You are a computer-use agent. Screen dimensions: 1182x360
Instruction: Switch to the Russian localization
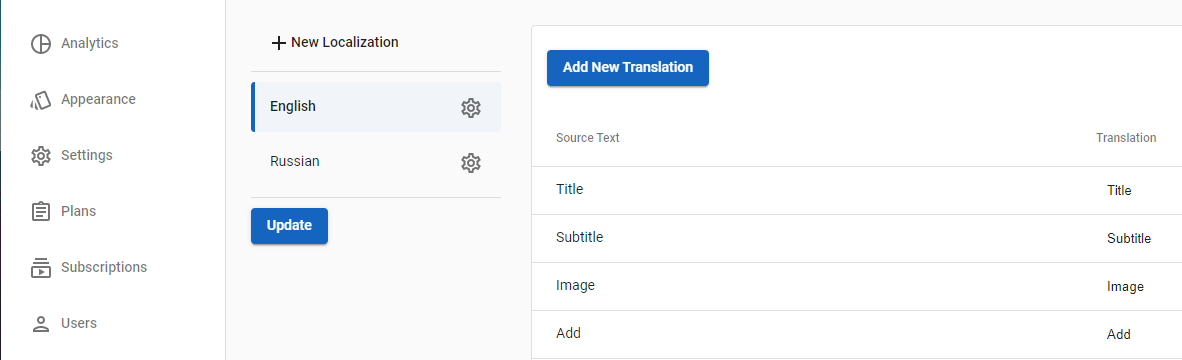375,162
